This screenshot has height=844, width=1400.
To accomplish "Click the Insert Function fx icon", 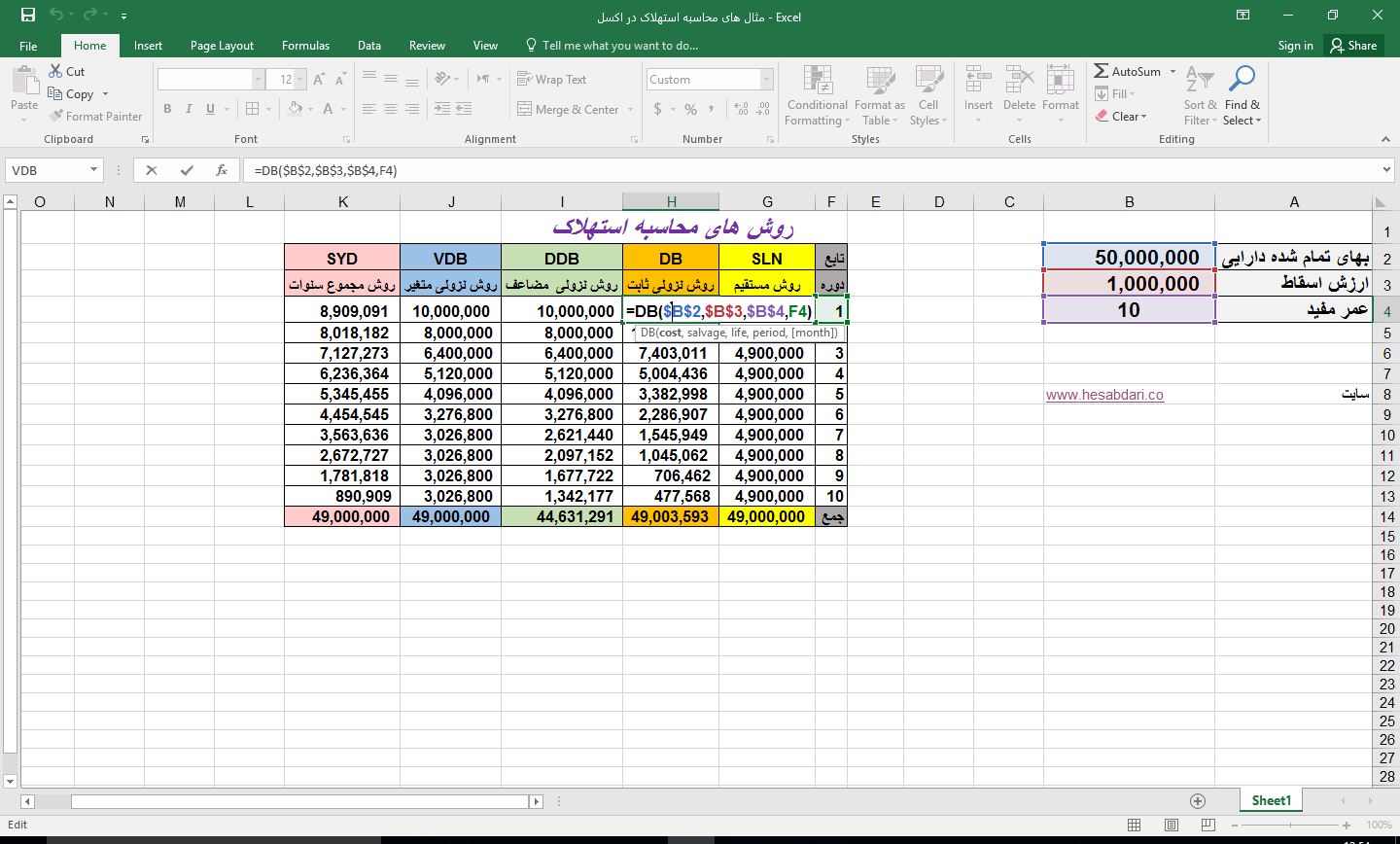I will pyautogui.click(x=222, y=170).
